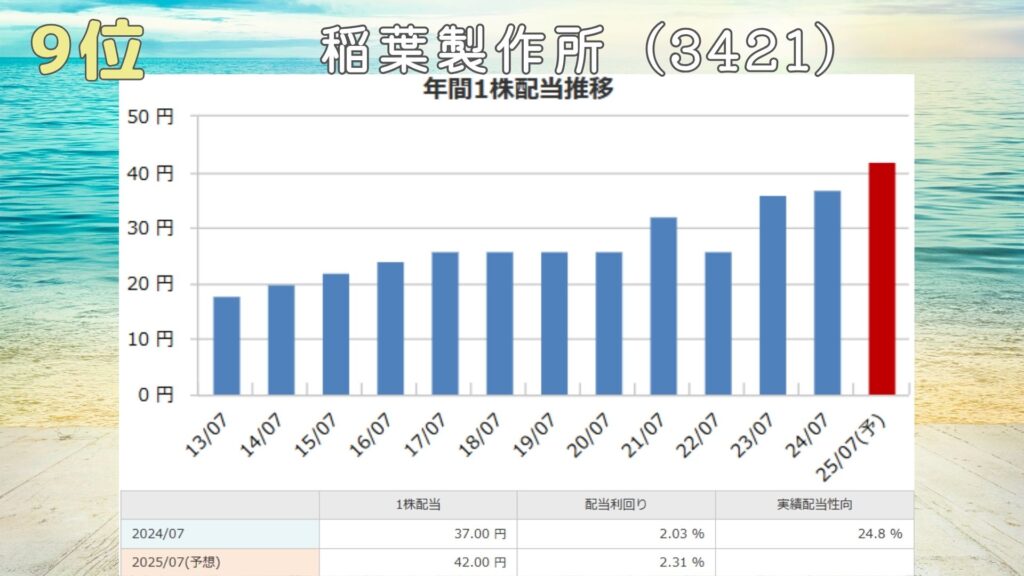Select the 1株配当 column header
Viewport: 1024px width, 576px height.
click(x=418, y=505)
